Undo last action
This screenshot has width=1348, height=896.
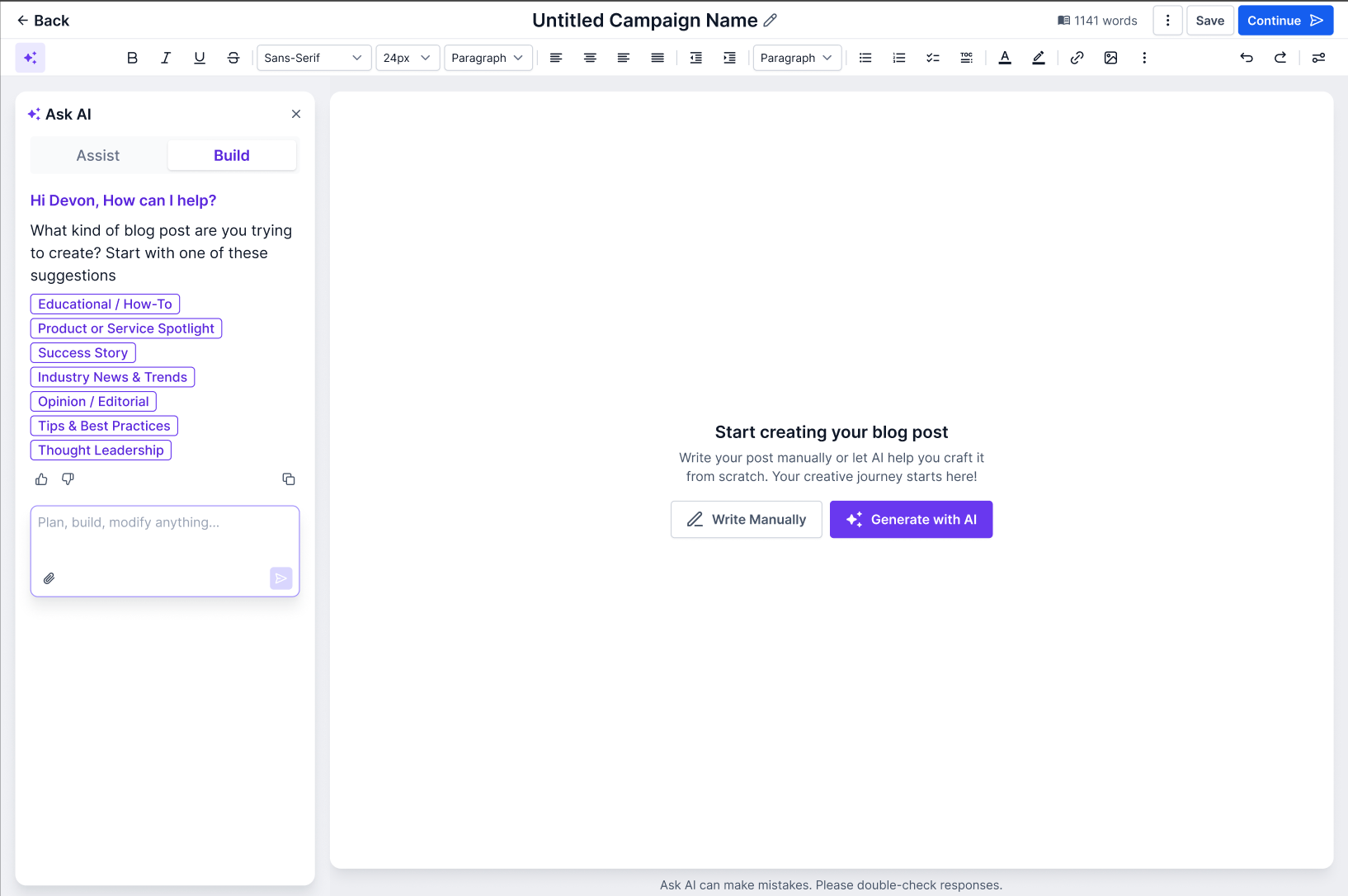[x=1247, y=58]
